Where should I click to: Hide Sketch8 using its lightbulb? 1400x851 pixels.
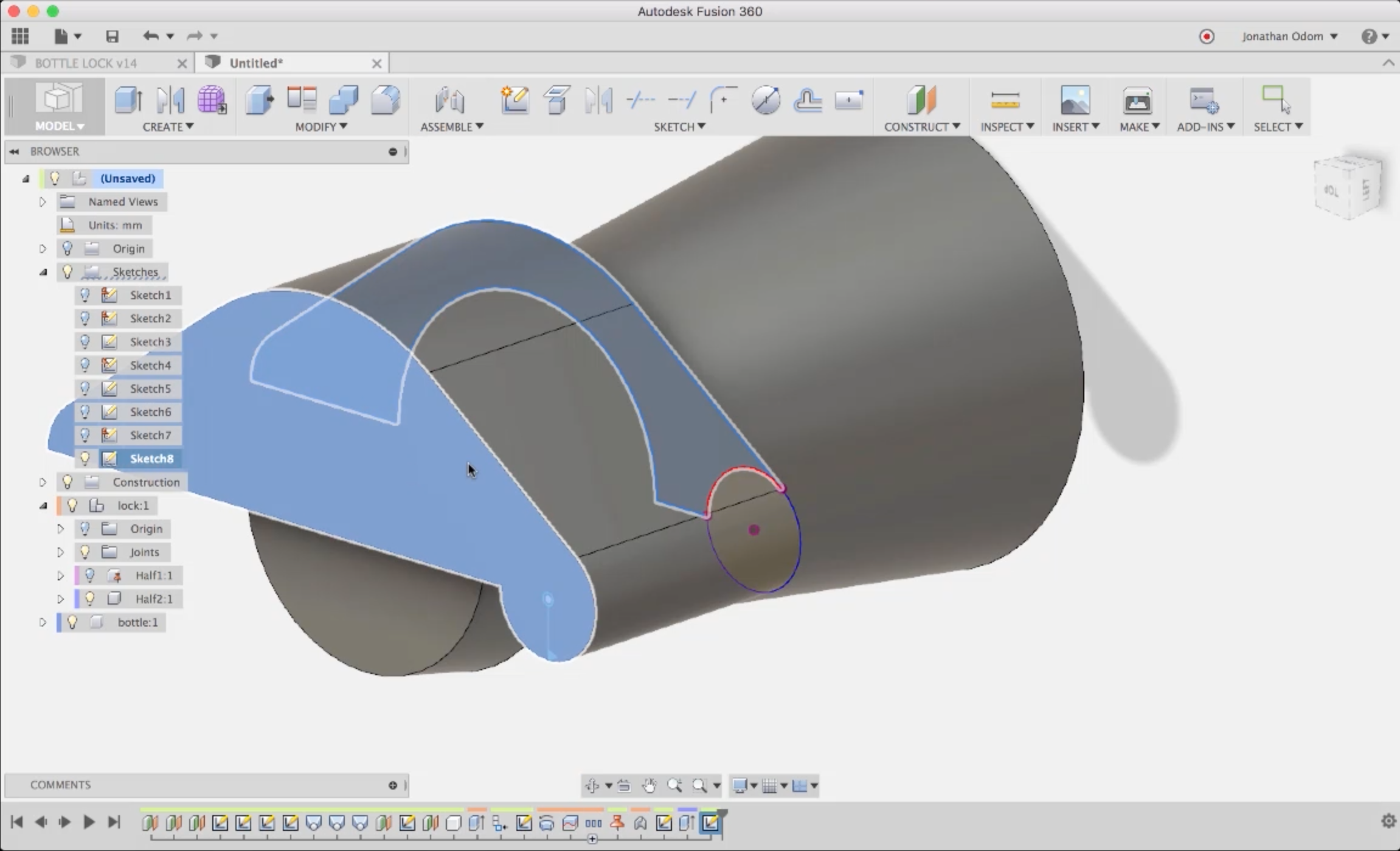(85, 459)
